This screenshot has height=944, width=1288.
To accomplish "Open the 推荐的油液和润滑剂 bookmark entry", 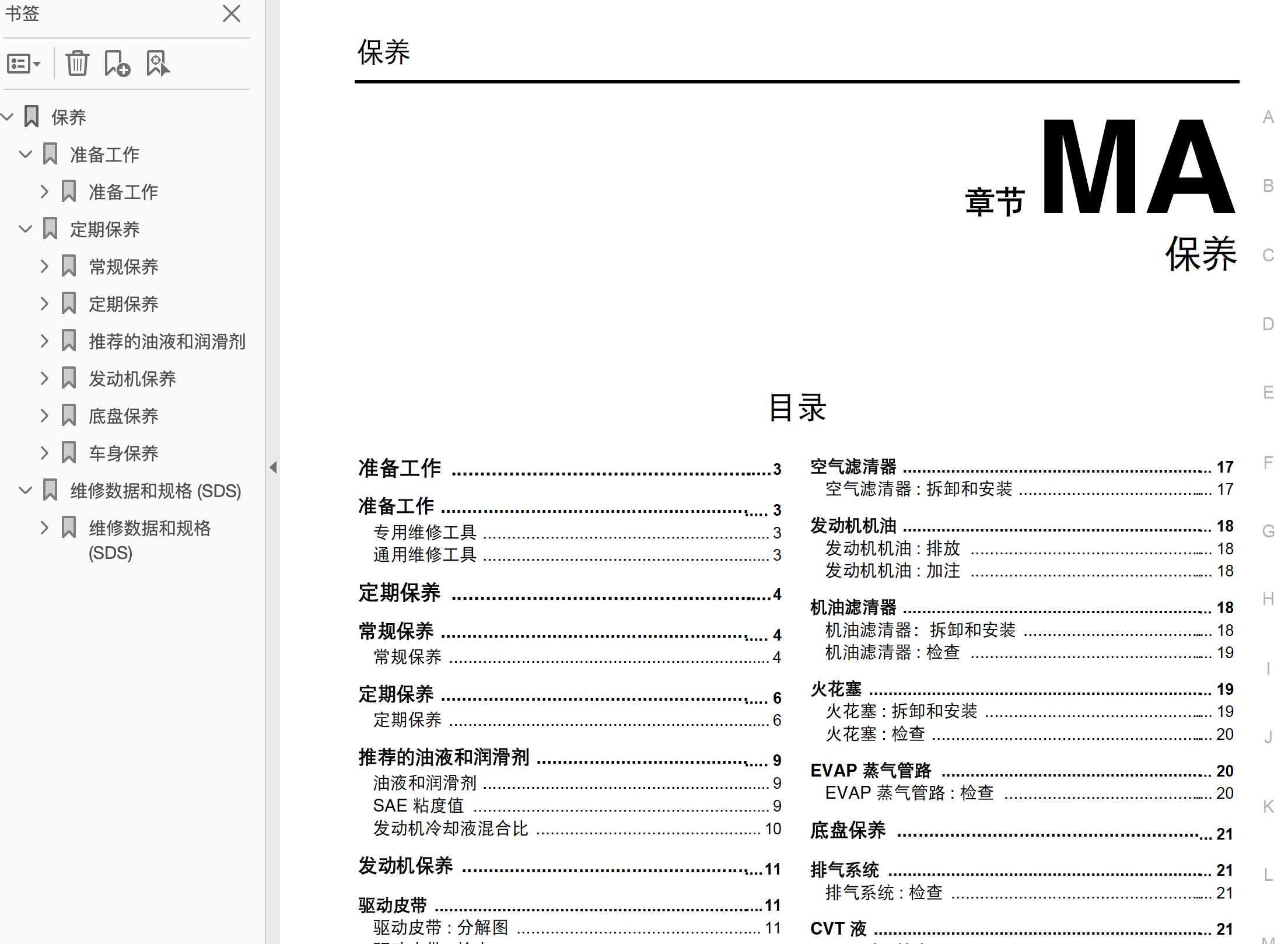I will click(x=167, y=341).
